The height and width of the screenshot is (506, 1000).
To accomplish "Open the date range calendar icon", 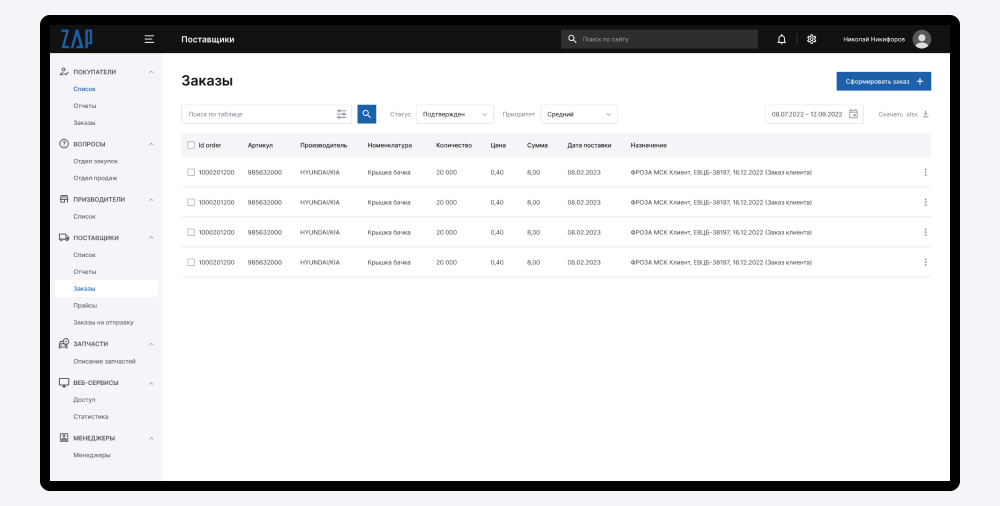I will click(x=853, y=114).
